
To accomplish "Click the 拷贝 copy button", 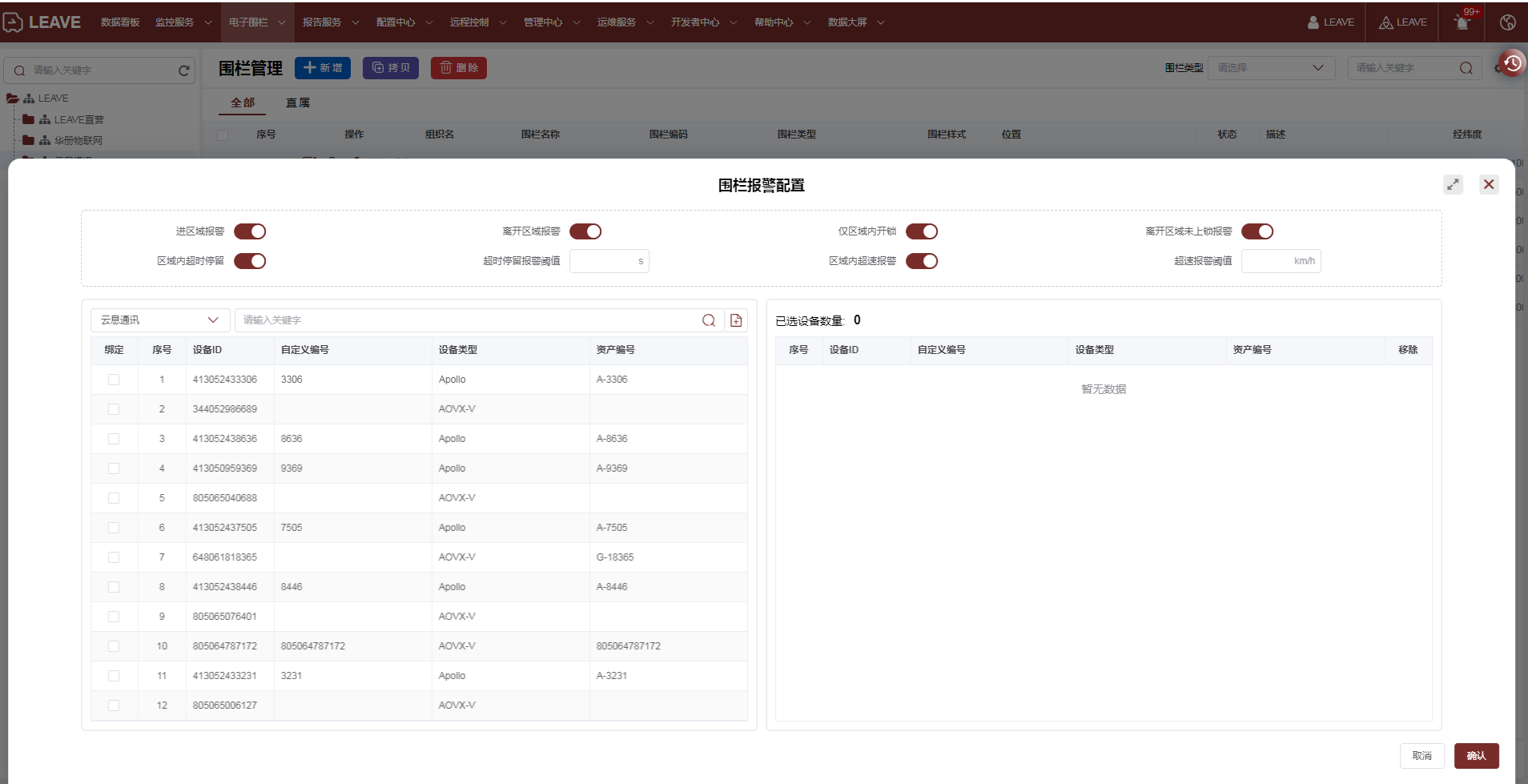I will coord(391,68).
